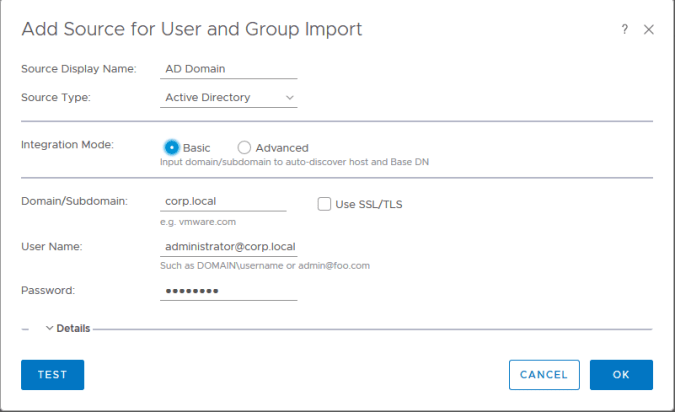675x412 pixels.
Task: Focus the Password field
Action: coord(229,291)
